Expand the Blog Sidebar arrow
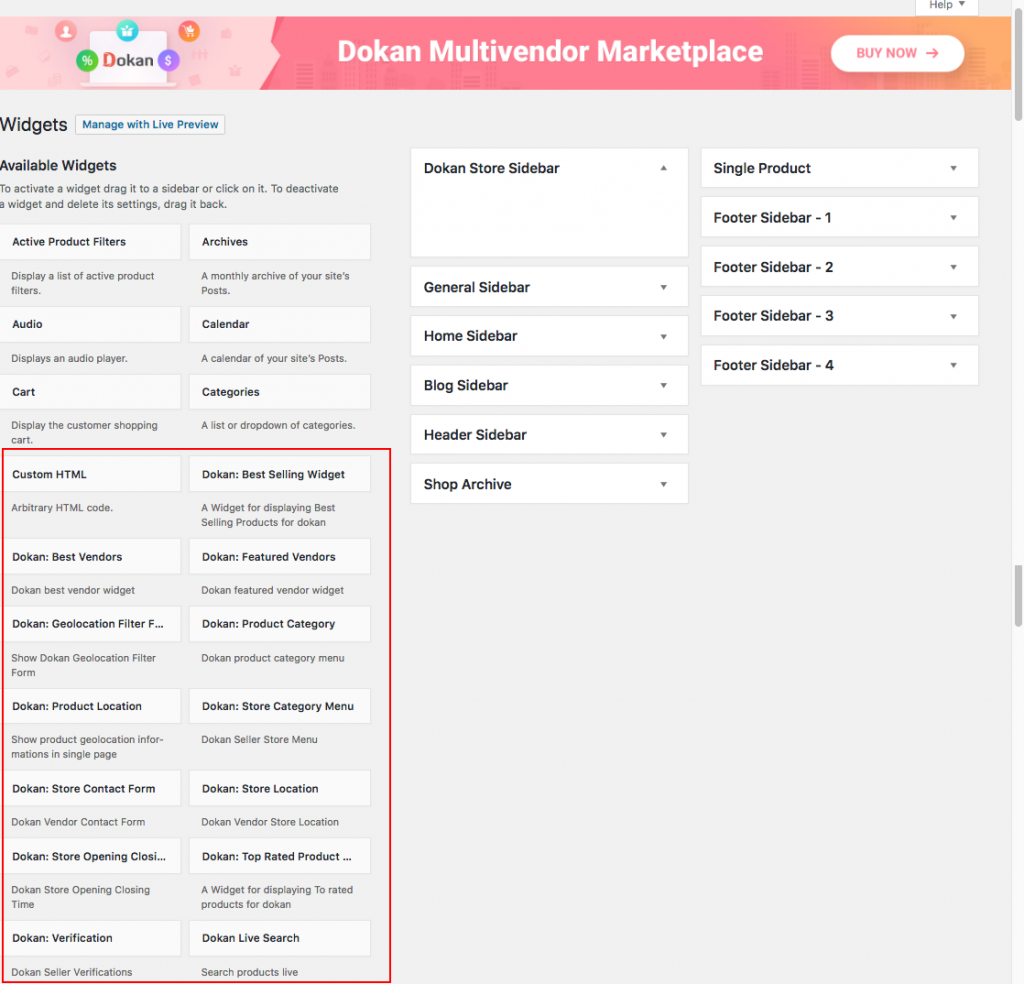Viewport: 1024px width, 984px height. tap(664, 385)
